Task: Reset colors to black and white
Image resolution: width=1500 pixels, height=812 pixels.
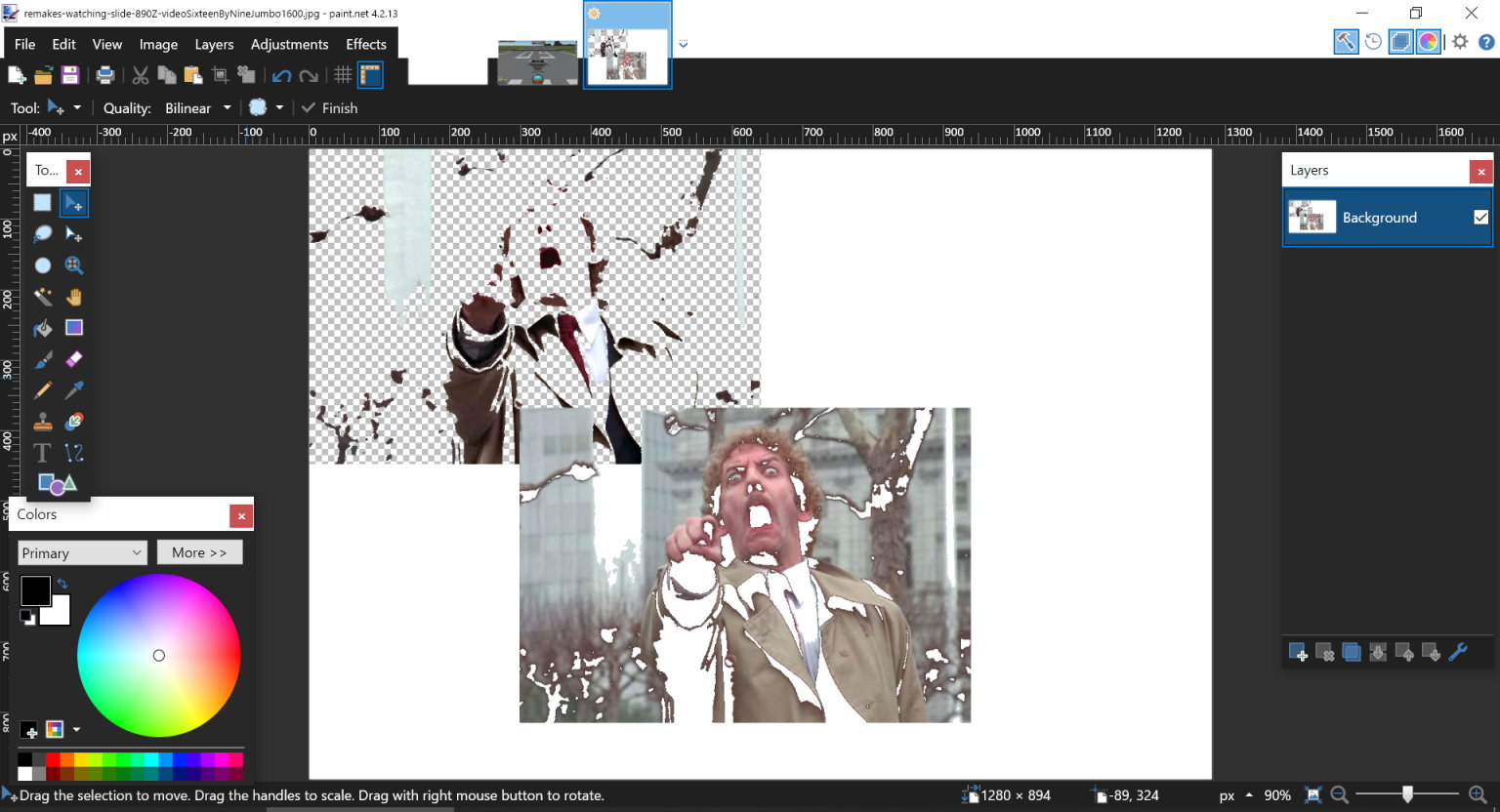Action: 27,617
